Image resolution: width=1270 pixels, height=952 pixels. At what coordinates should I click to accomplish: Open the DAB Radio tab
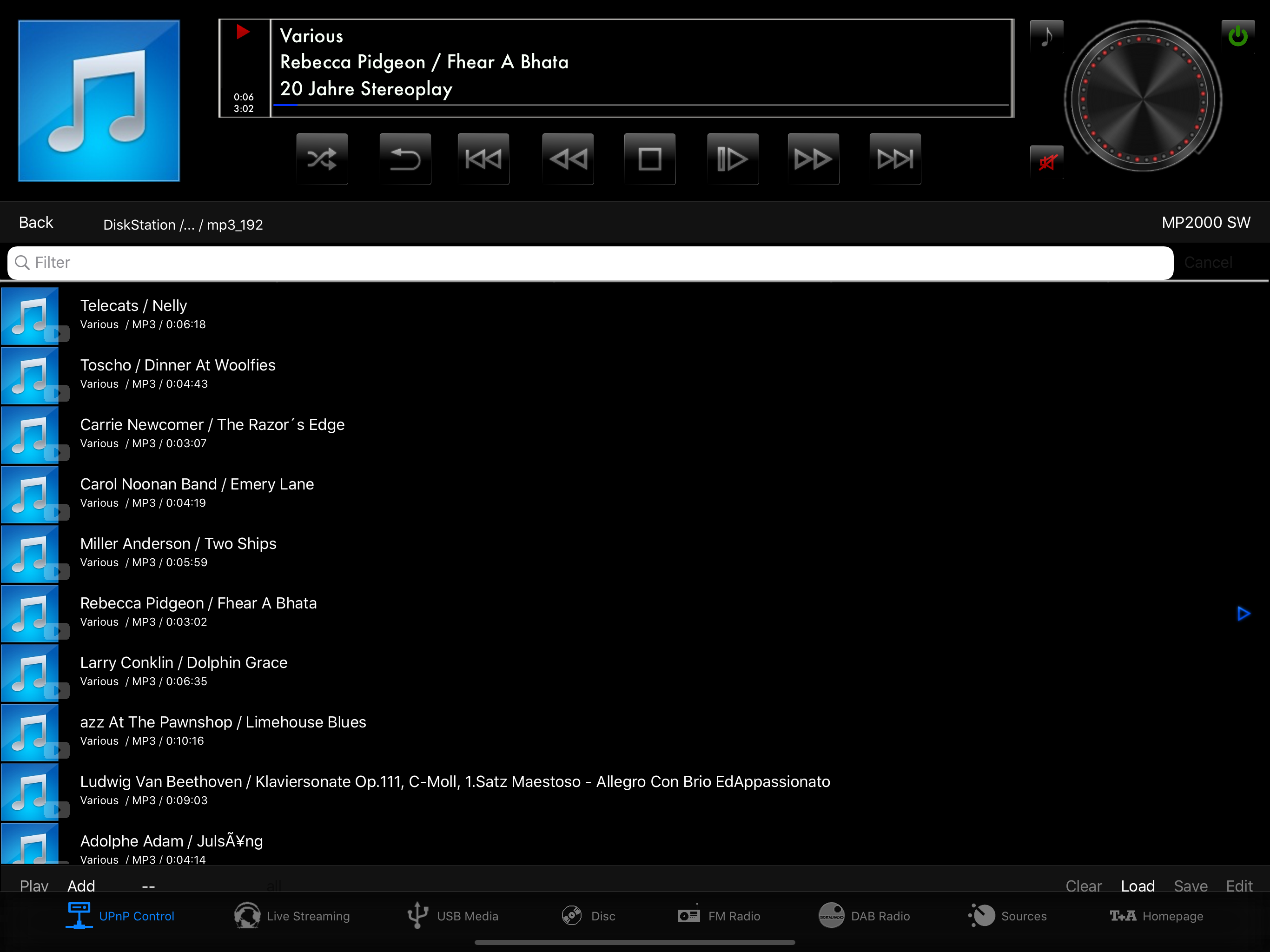pos(864,916)
